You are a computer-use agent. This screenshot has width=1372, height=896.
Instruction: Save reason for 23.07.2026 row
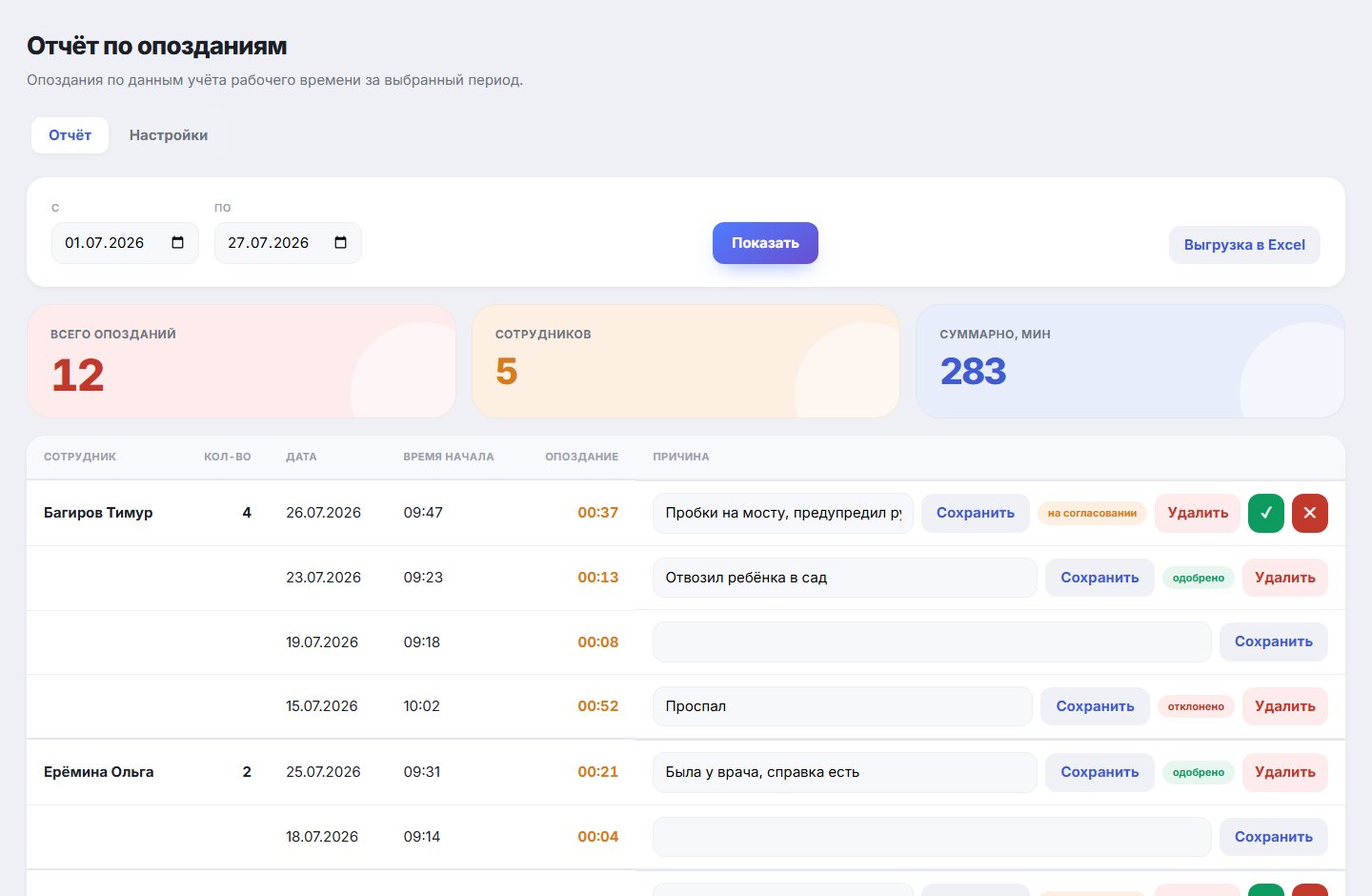(x=1100, y=578)
